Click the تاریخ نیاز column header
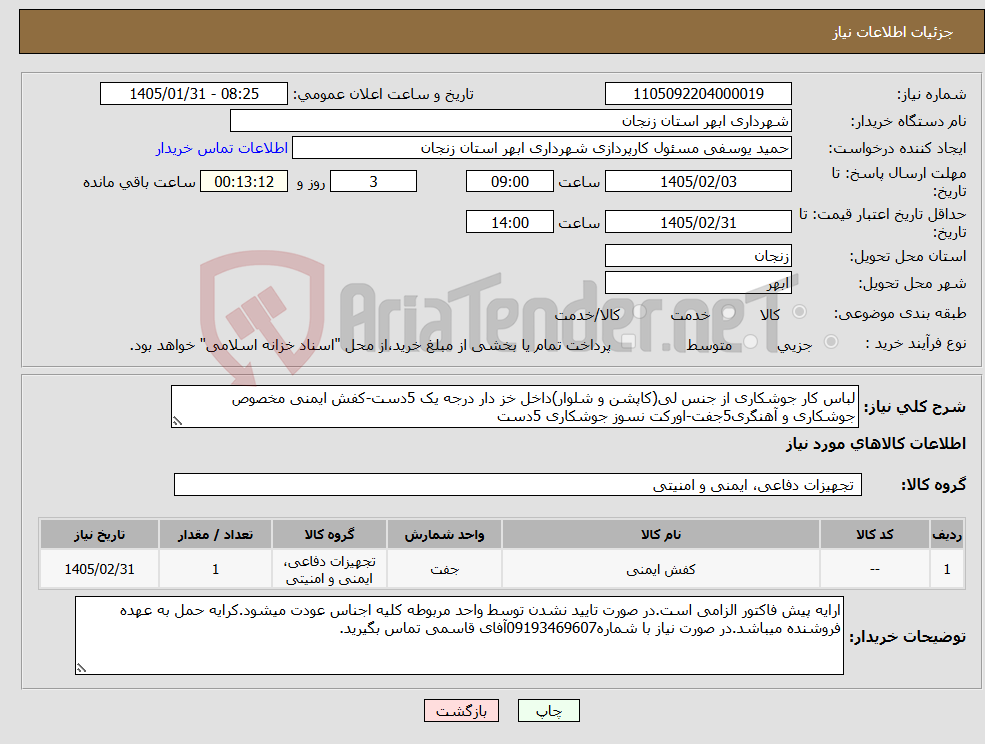985x744 pixels. pyautogui.click(x=99, y=535)
